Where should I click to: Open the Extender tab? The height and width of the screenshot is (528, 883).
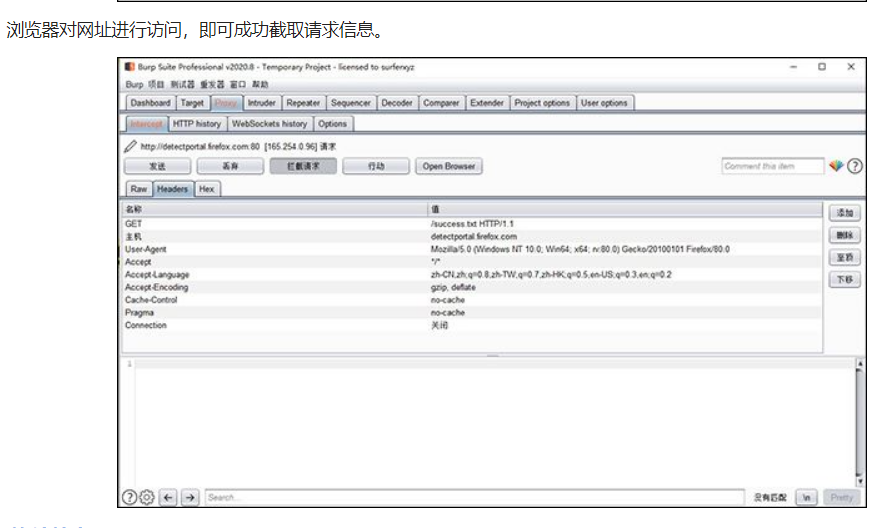[x=487, y=103]
